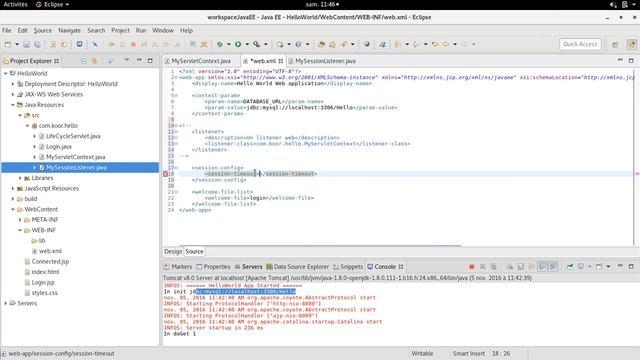The image size is (640, 360).
Task: Open the Navigate menu
Action: [x=69, y=31]
